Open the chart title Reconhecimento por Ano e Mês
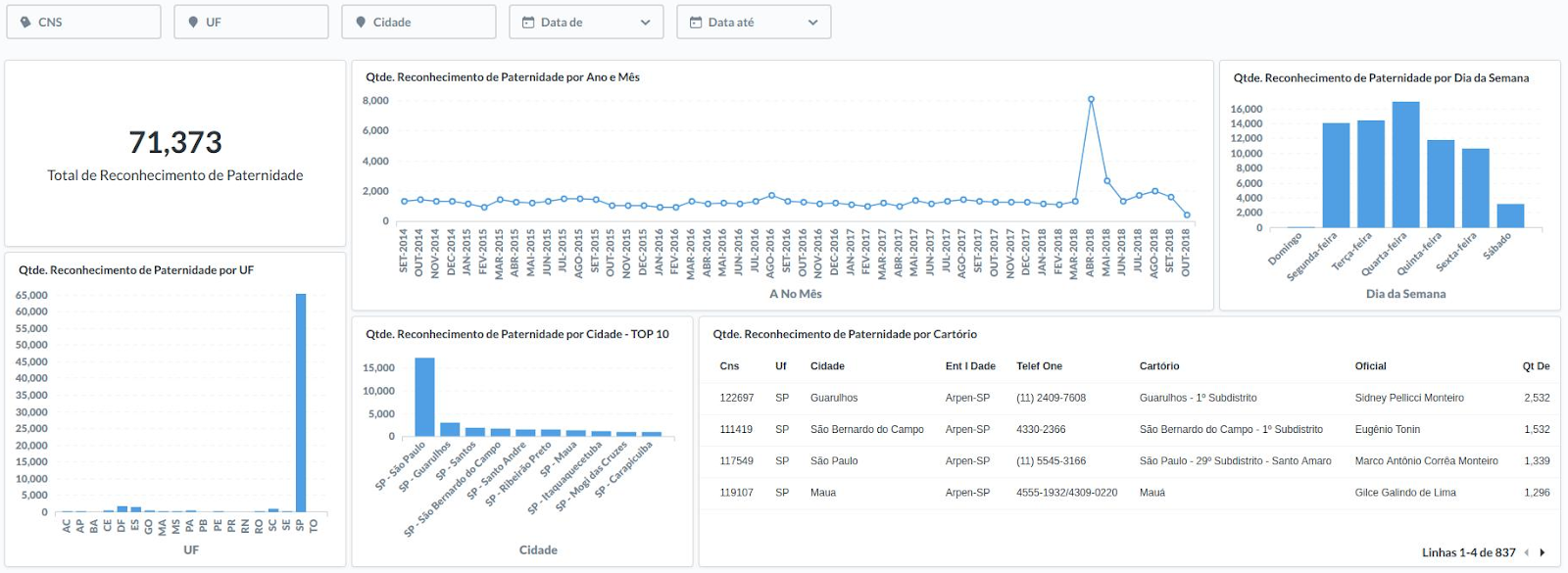 tap(503, 77)
